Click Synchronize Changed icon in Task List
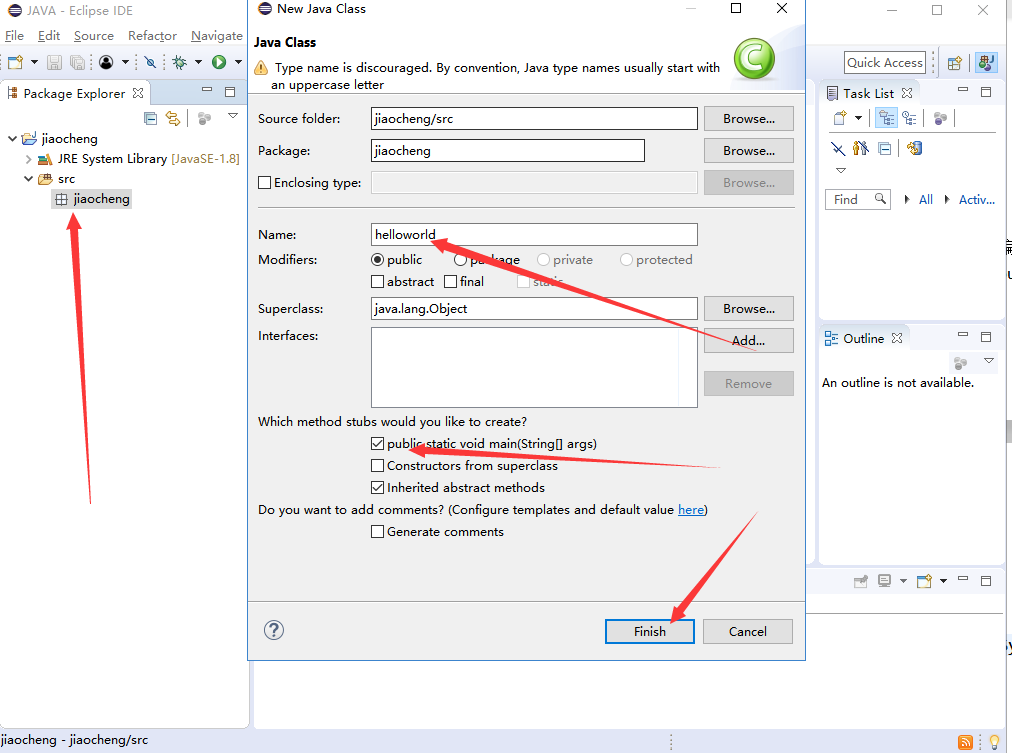The width and height of the screenshot is (1012, 753). pyautogui.click(x=915, y=148)
